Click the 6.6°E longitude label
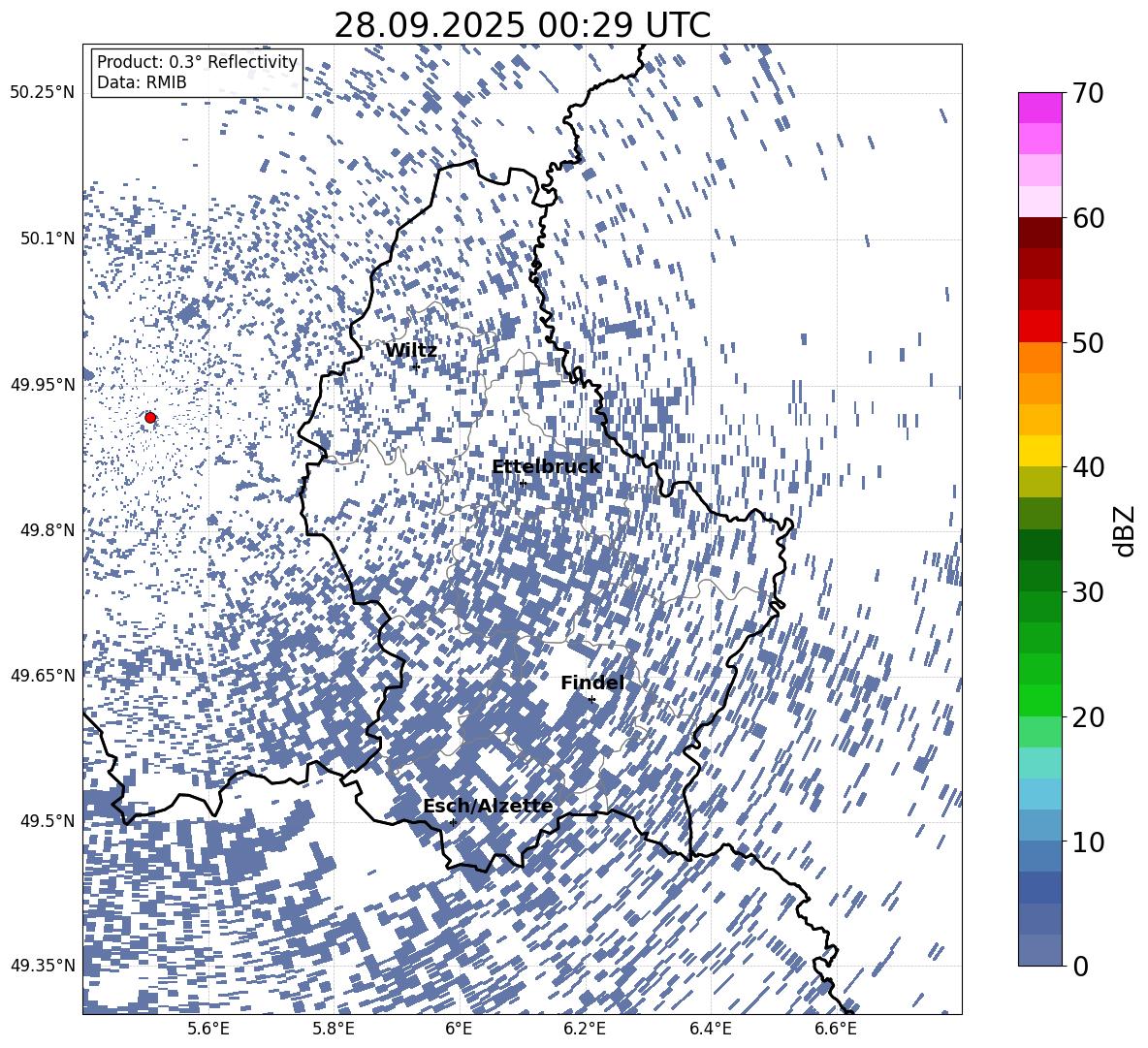The height and width of the screenshot is (1048, 1148). pos(836,1030)
